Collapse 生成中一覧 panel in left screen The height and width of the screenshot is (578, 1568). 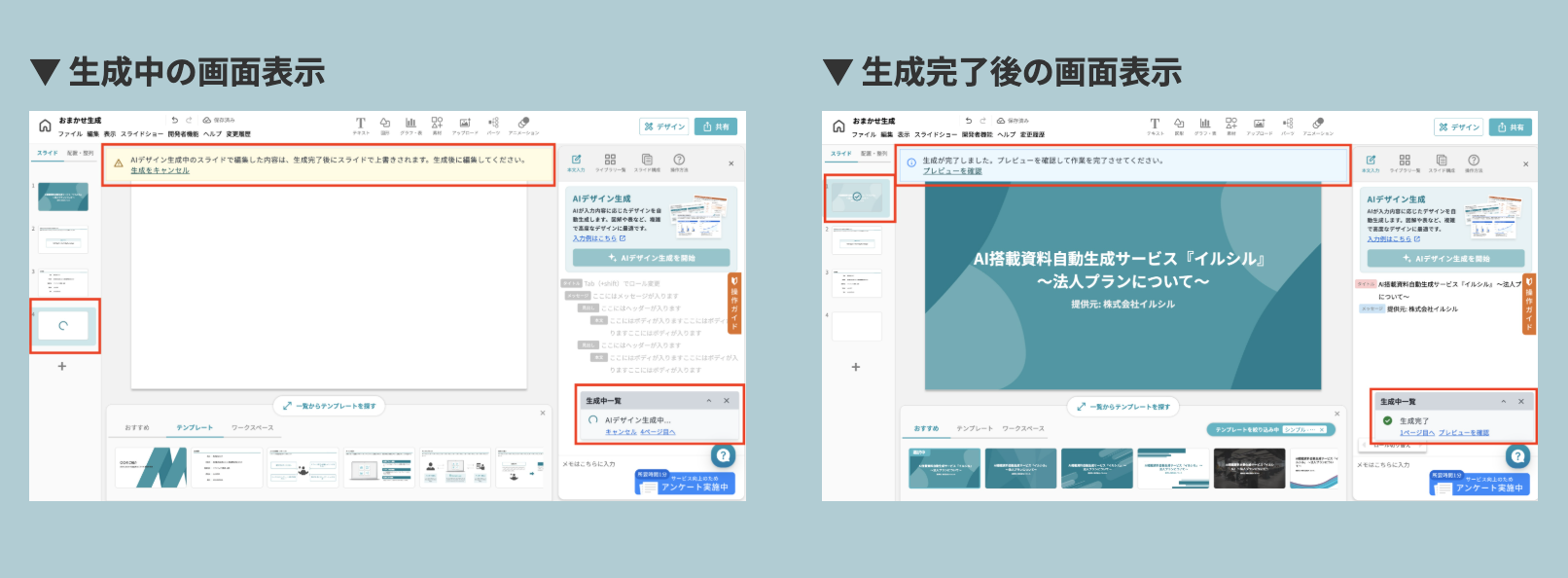pos(709,400)
